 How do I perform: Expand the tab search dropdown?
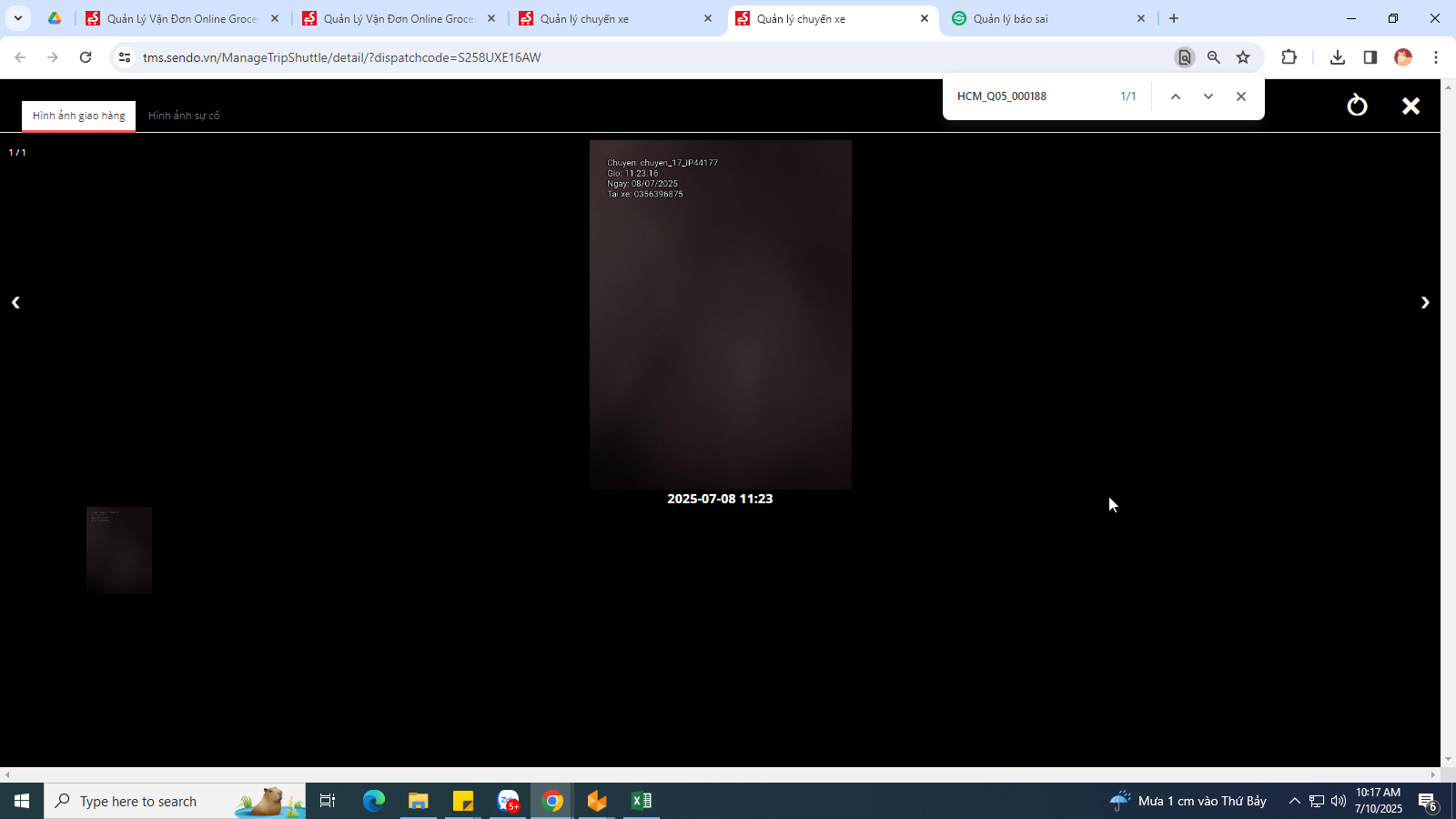[x=18, y=18]
